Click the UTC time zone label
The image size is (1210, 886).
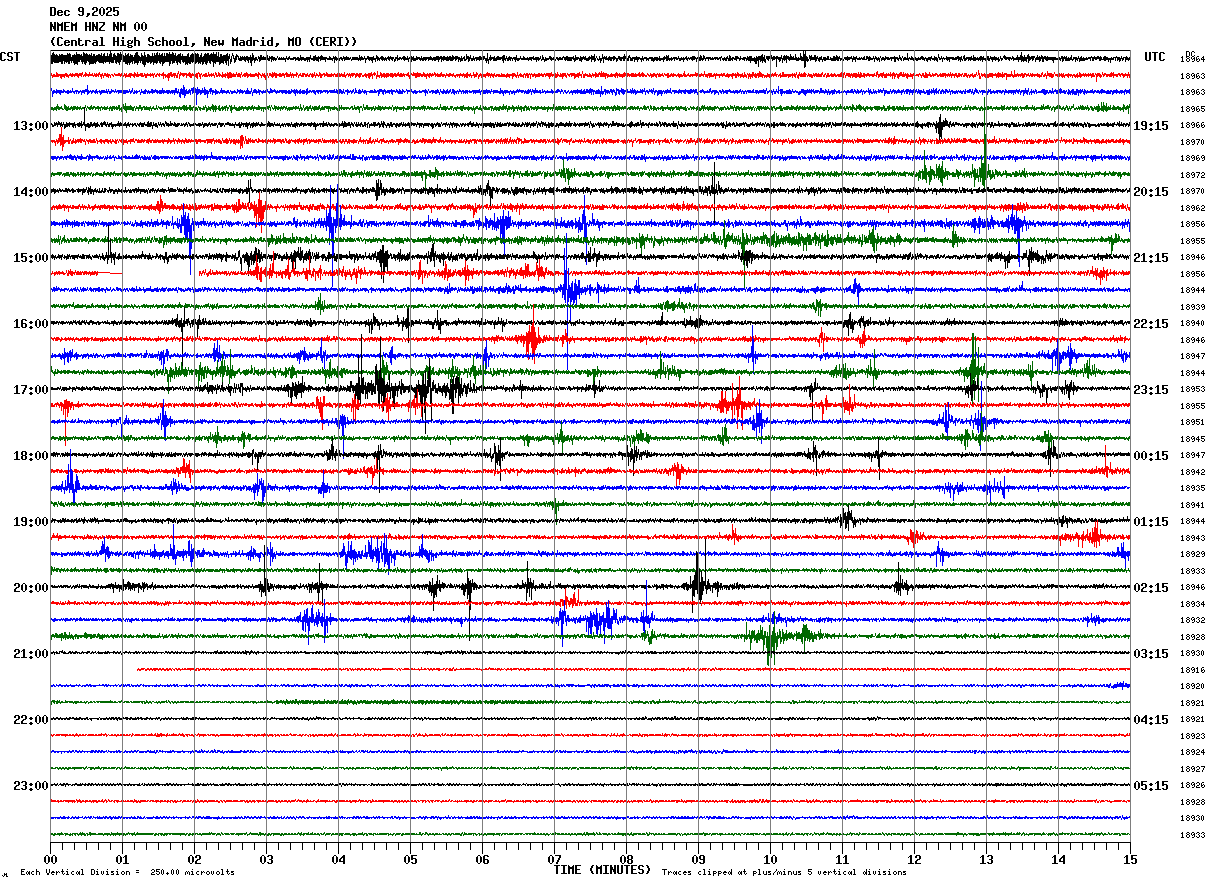coord(1155,57)
